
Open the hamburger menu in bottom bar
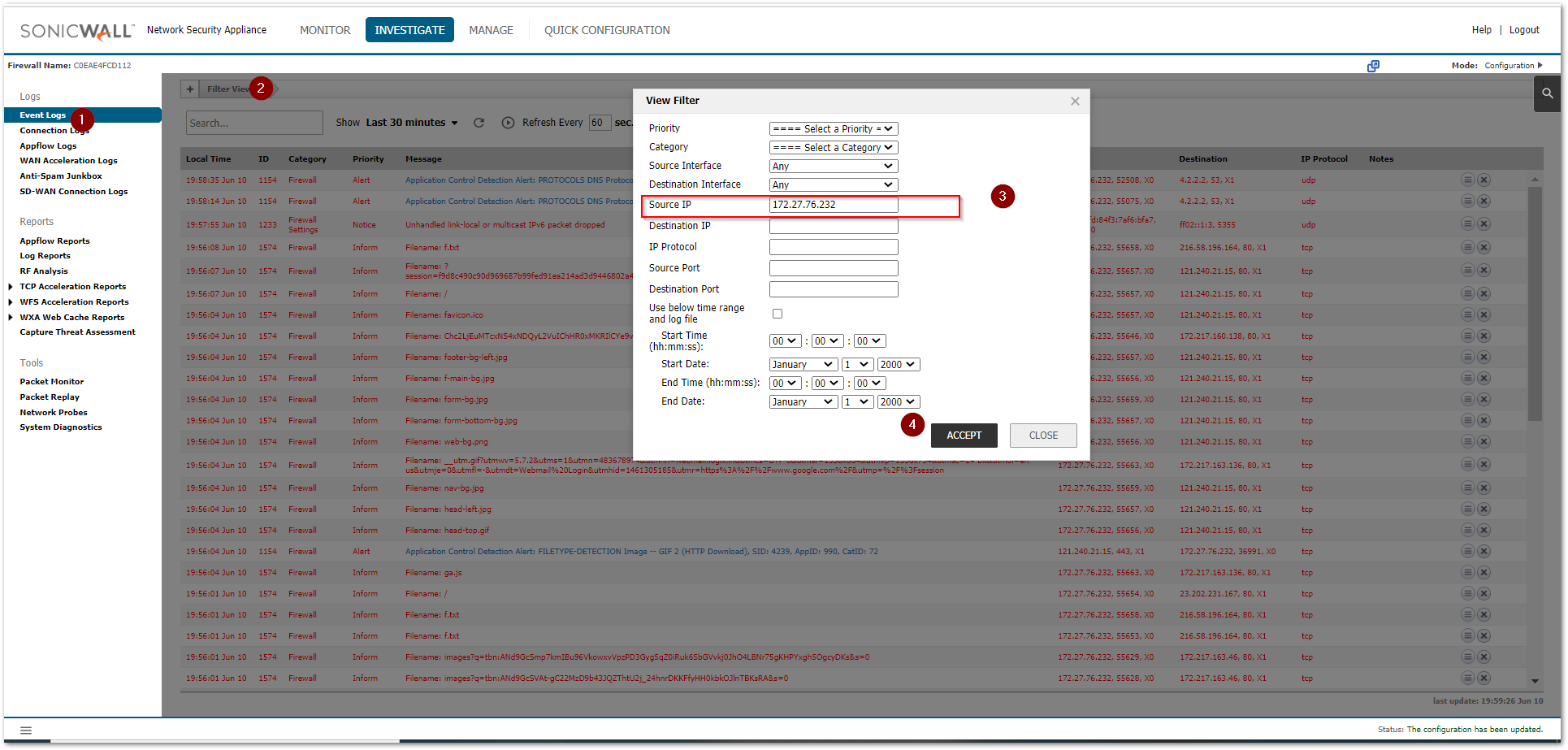point(26,730)
